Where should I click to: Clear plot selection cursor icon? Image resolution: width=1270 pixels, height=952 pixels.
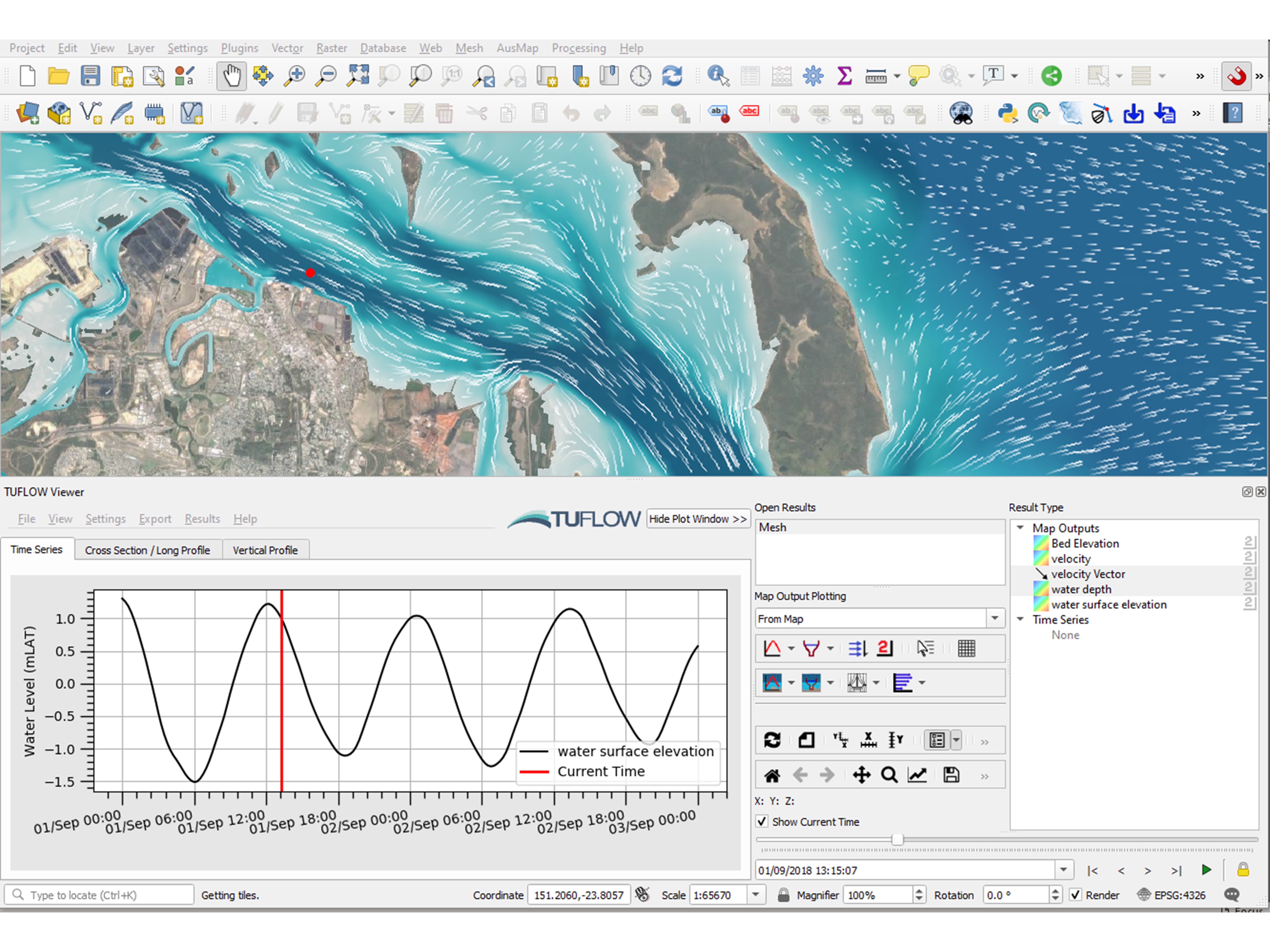(x=926, y=648)
